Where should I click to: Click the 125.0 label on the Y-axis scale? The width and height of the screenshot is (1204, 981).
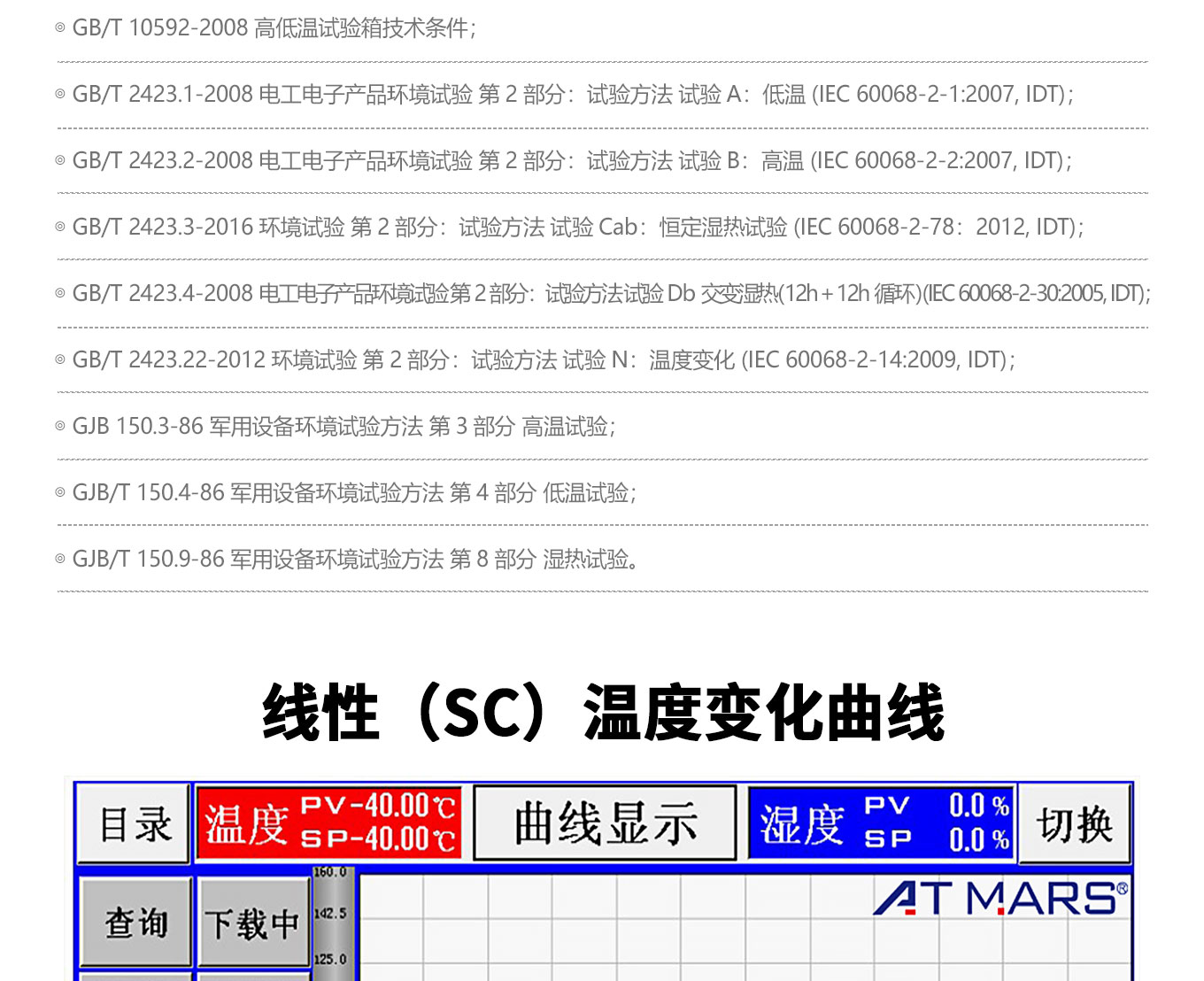pos(329,959)
